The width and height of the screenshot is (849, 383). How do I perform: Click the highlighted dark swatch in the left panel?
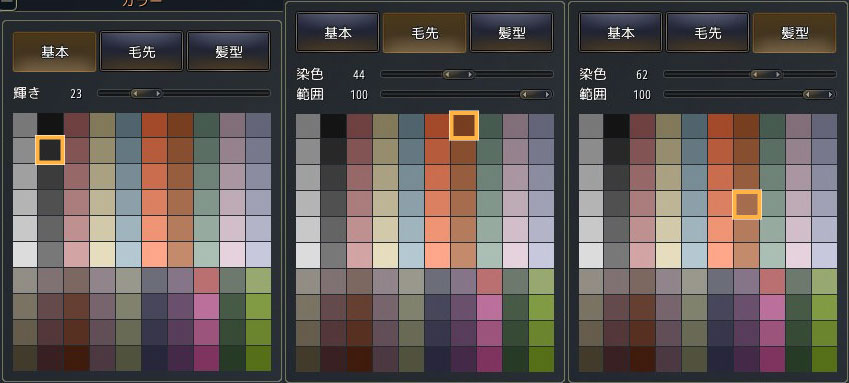pyautogui.click(x=50, y=150)
